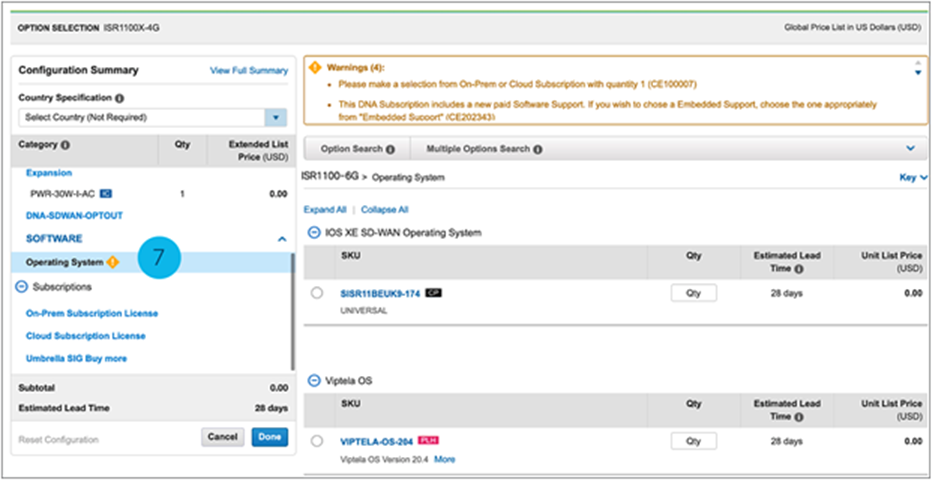Collapse IOS XE SD-WAN Operating System section
This screenshot has height=480, width=932.
314,233
